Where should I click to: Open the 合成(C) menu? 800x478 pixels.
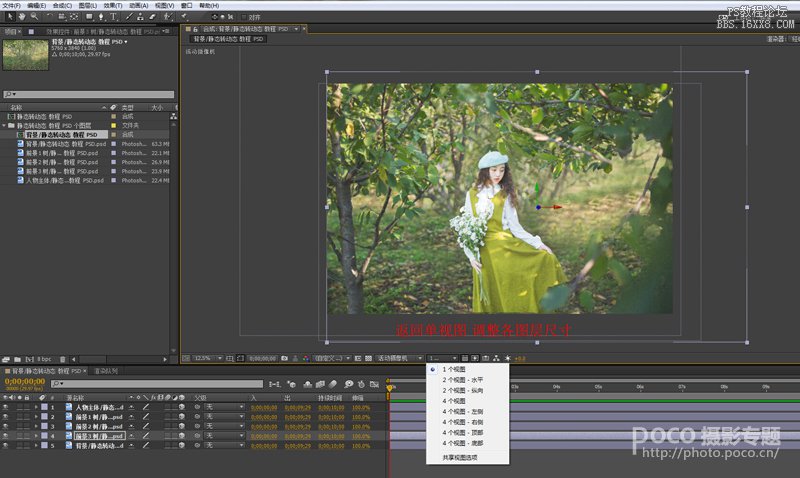click(x=62, y=5)
